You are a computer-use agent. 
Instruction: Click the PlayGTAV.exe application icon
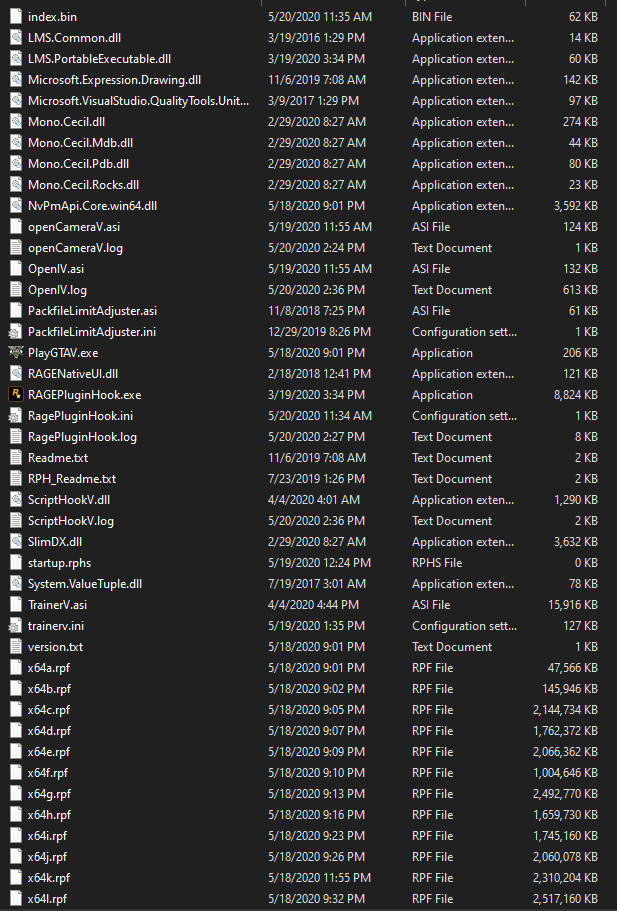16,353
